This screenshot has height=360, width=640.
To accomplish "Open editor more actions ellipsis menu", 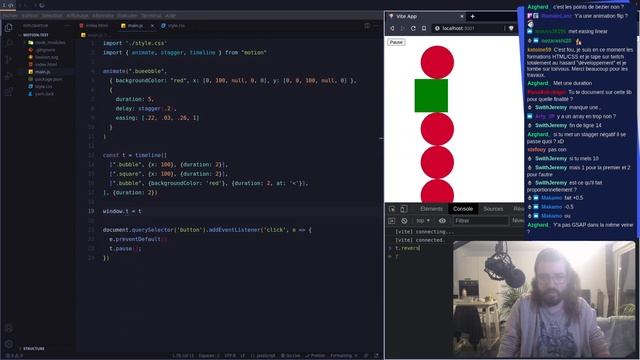I will (376, 26).
